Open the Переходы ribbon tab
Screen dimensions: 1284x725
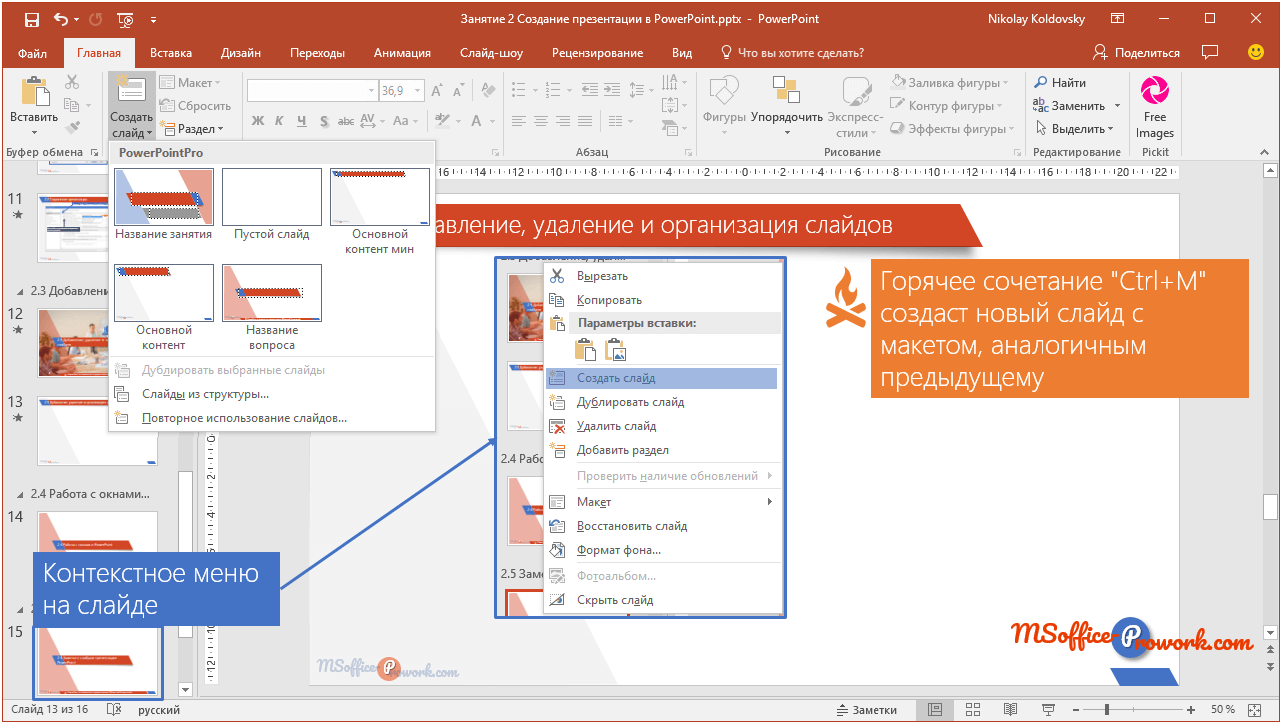coord(317,53)
